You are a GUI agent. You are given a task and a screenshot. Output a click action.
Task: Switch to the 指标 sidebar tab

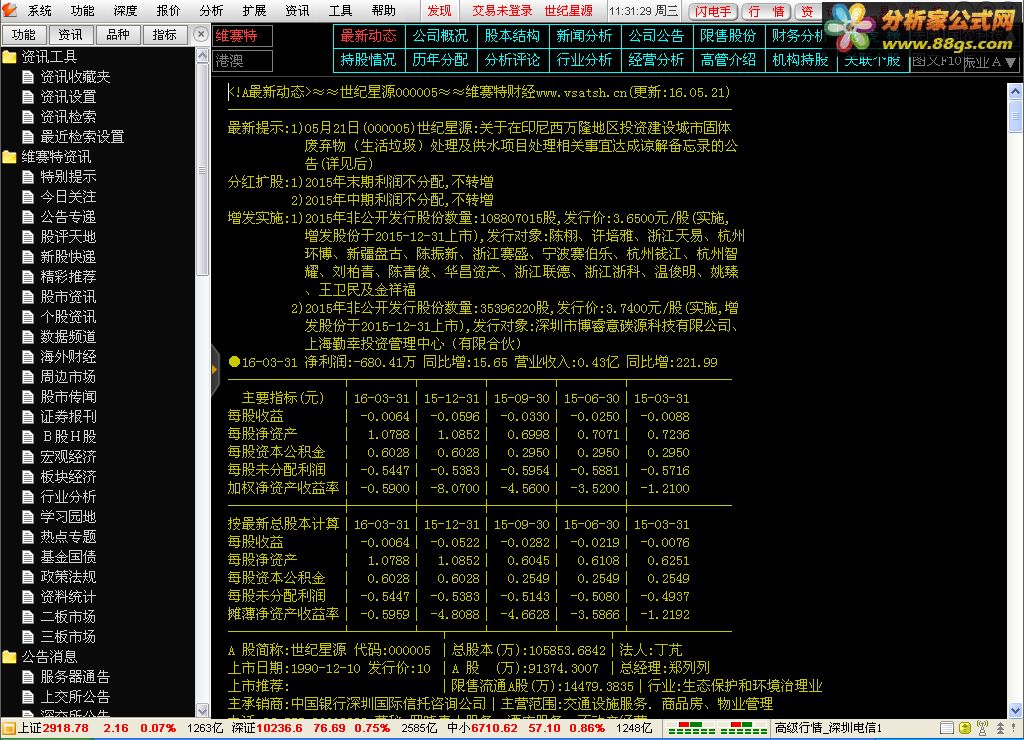(165, 35)
